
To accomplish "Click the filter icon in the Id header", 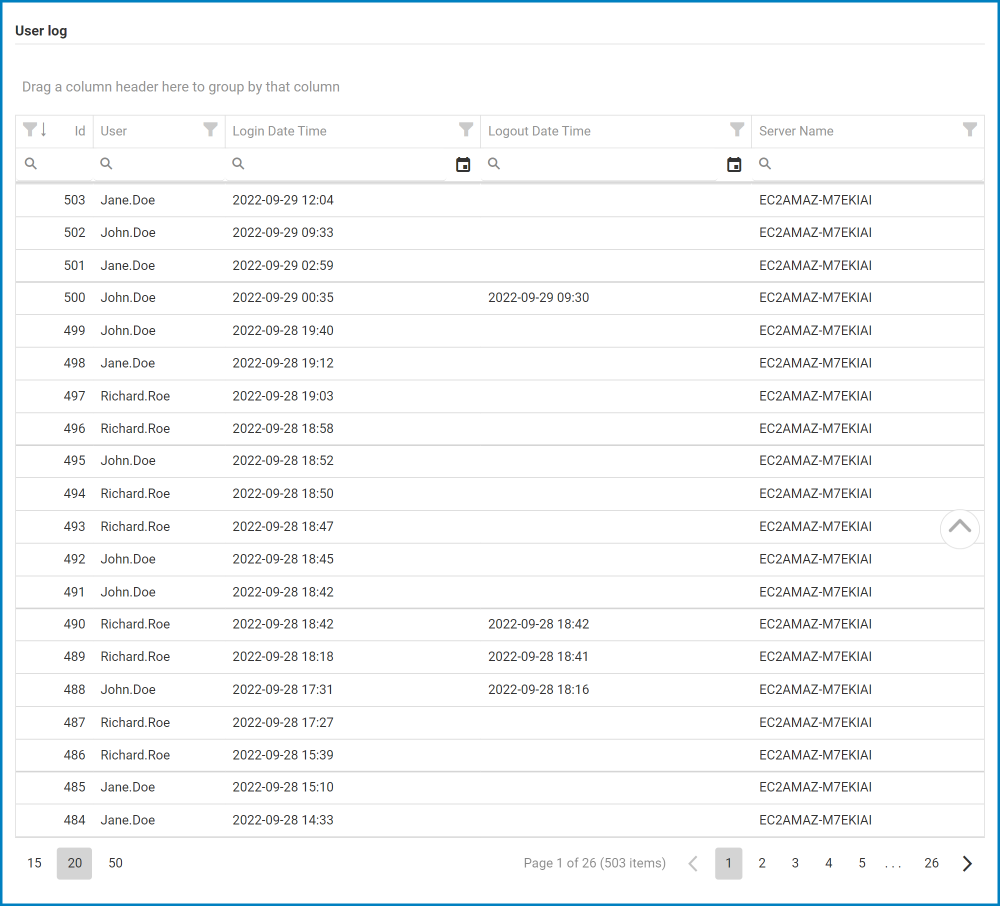I will pos(29,130).
